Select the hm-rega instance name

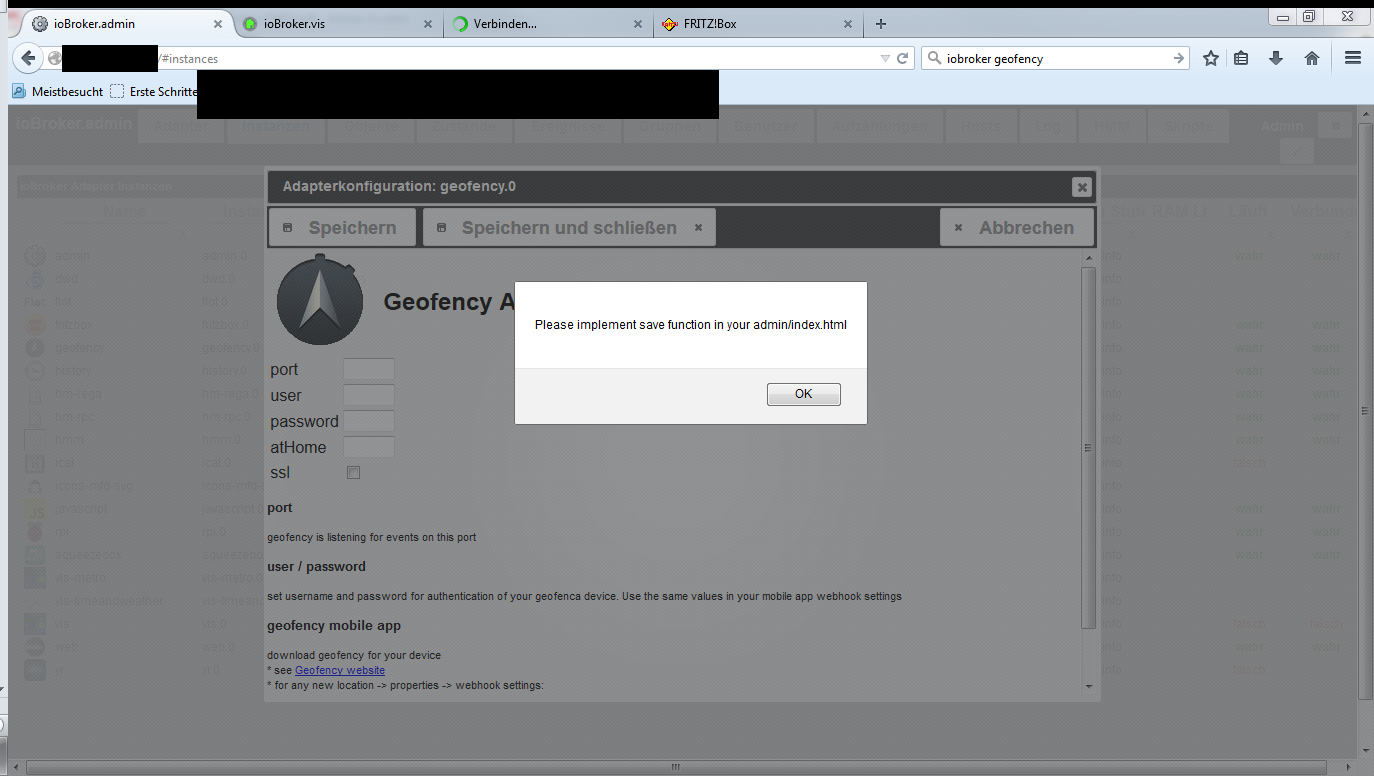[x=78, y=394]
